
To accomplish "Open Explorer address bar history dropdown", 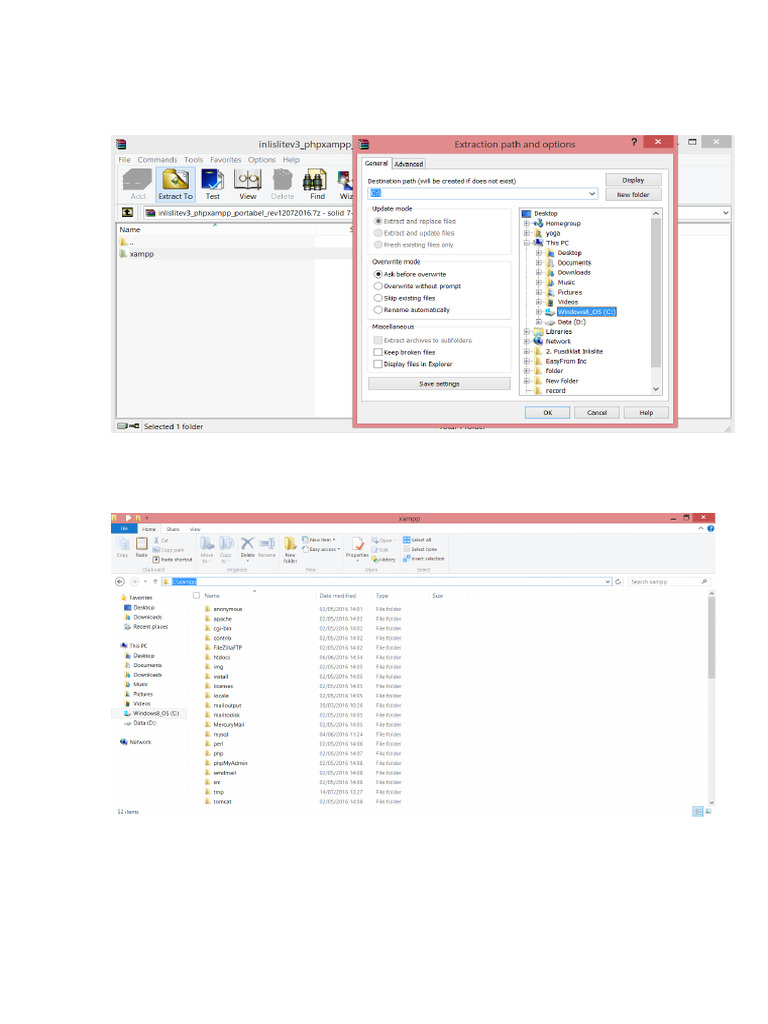I will [608, 581].
